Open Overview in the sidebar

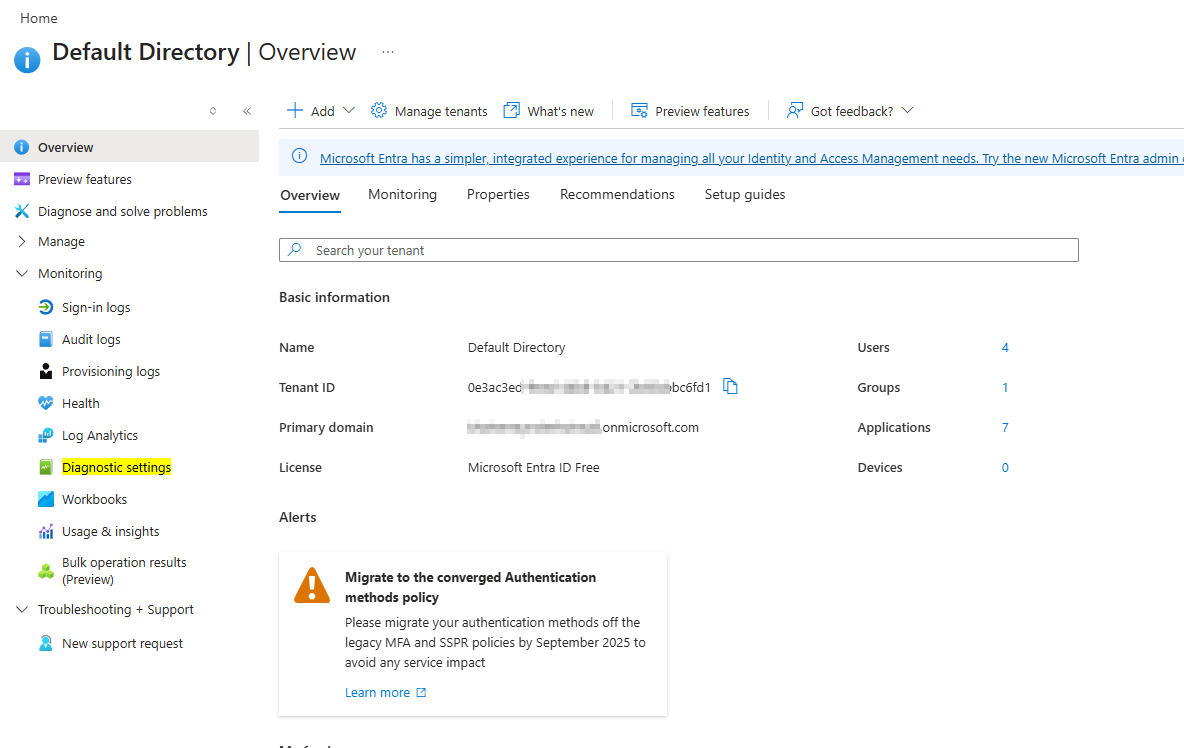pos(129,146)
